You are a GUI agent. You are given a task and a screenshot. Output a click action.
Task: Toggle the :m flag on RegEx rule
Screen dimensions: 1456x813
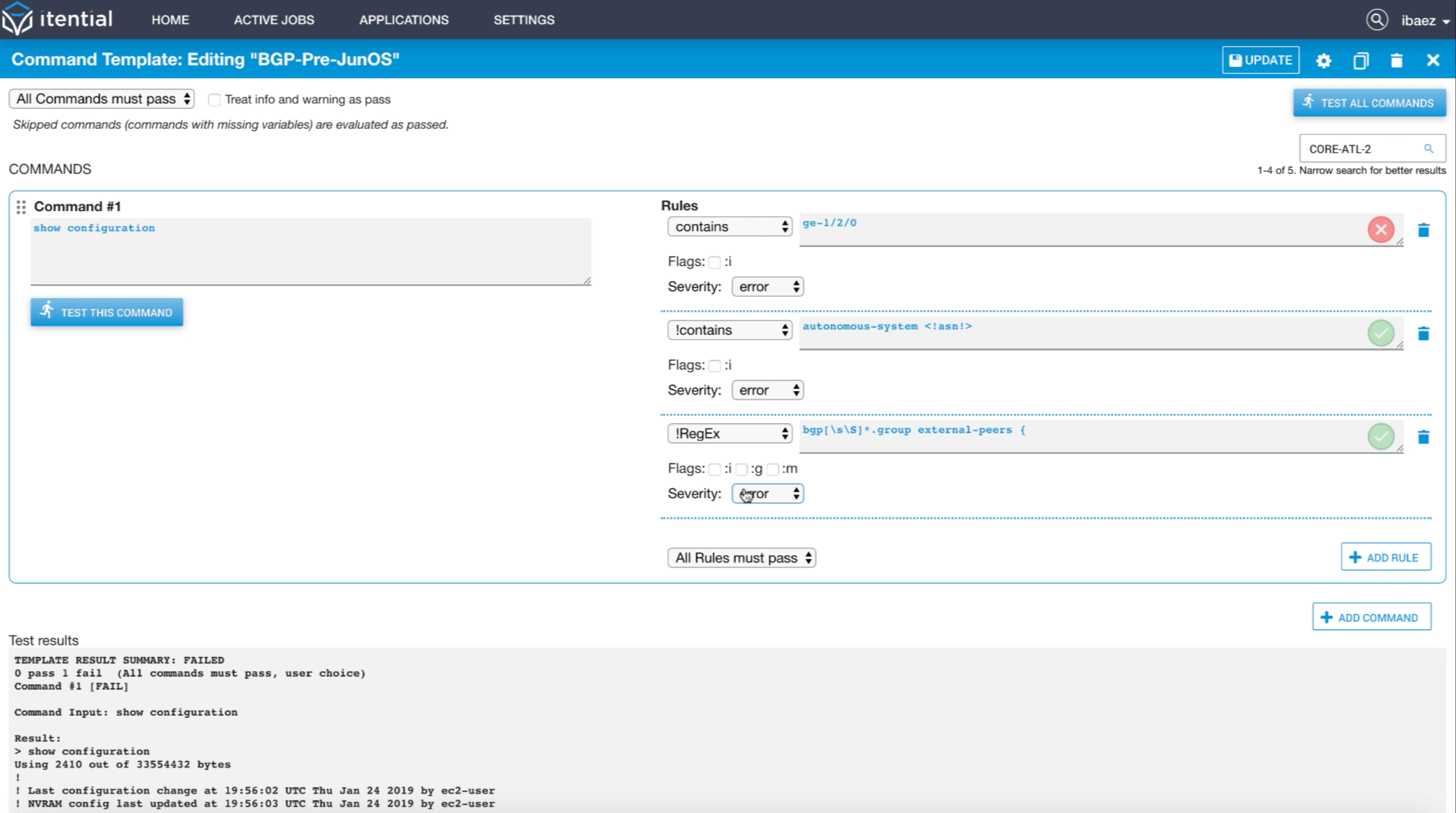pos(773,469)
